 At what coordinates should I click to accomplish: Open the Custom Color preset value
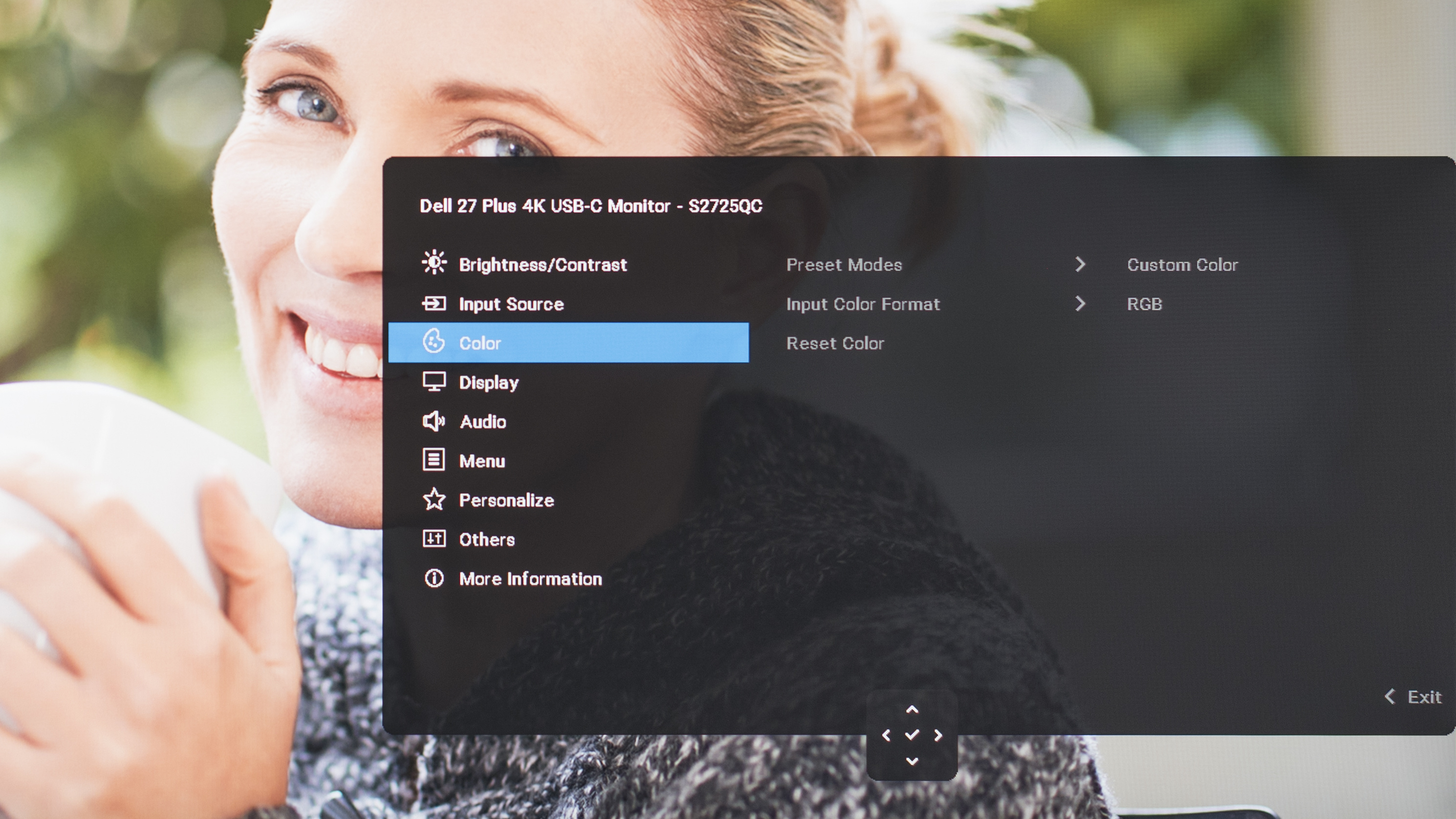1182,265
